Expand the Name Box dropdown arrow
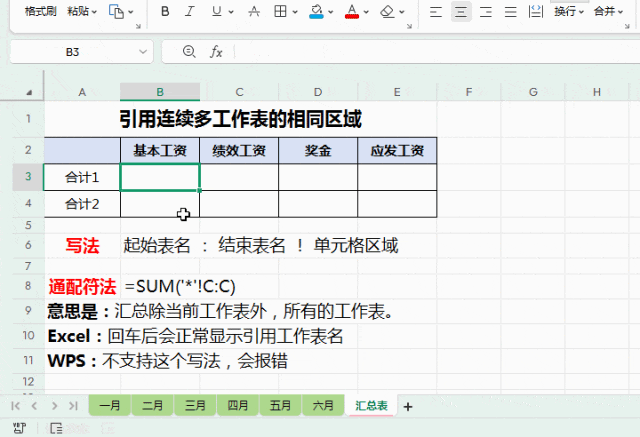The image size is (640, 437). (x=143, y=52)
